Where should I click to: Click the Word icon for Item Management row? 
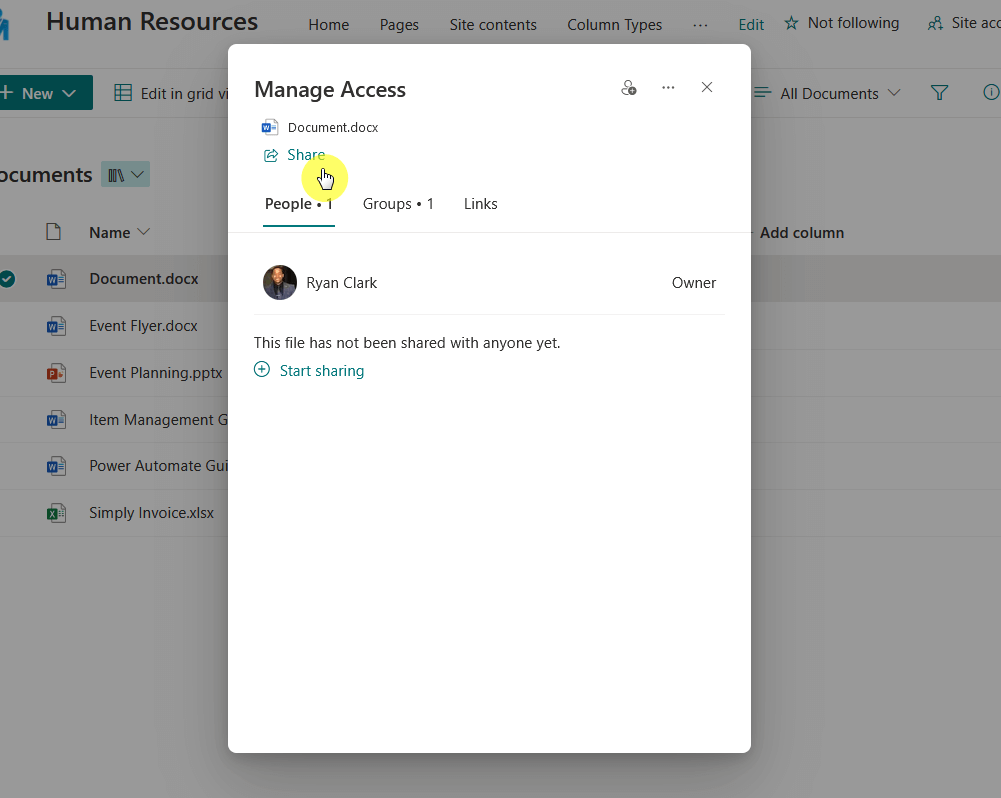point(56,419)
